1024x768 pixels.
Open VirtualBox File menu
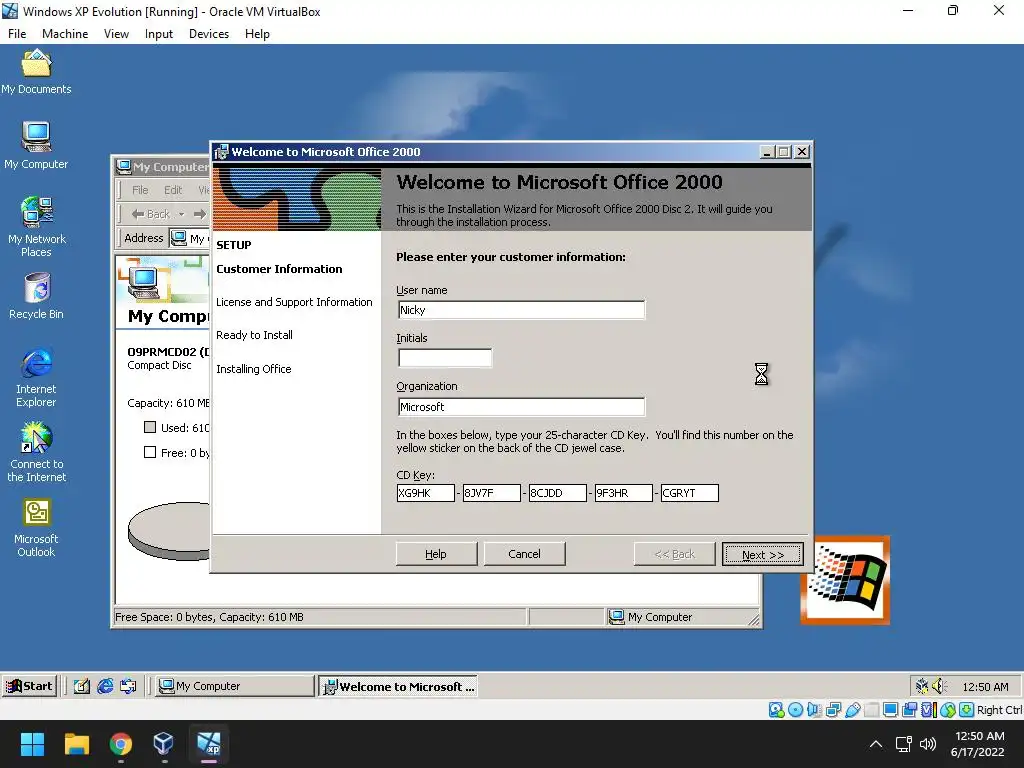tap(17, 34)
